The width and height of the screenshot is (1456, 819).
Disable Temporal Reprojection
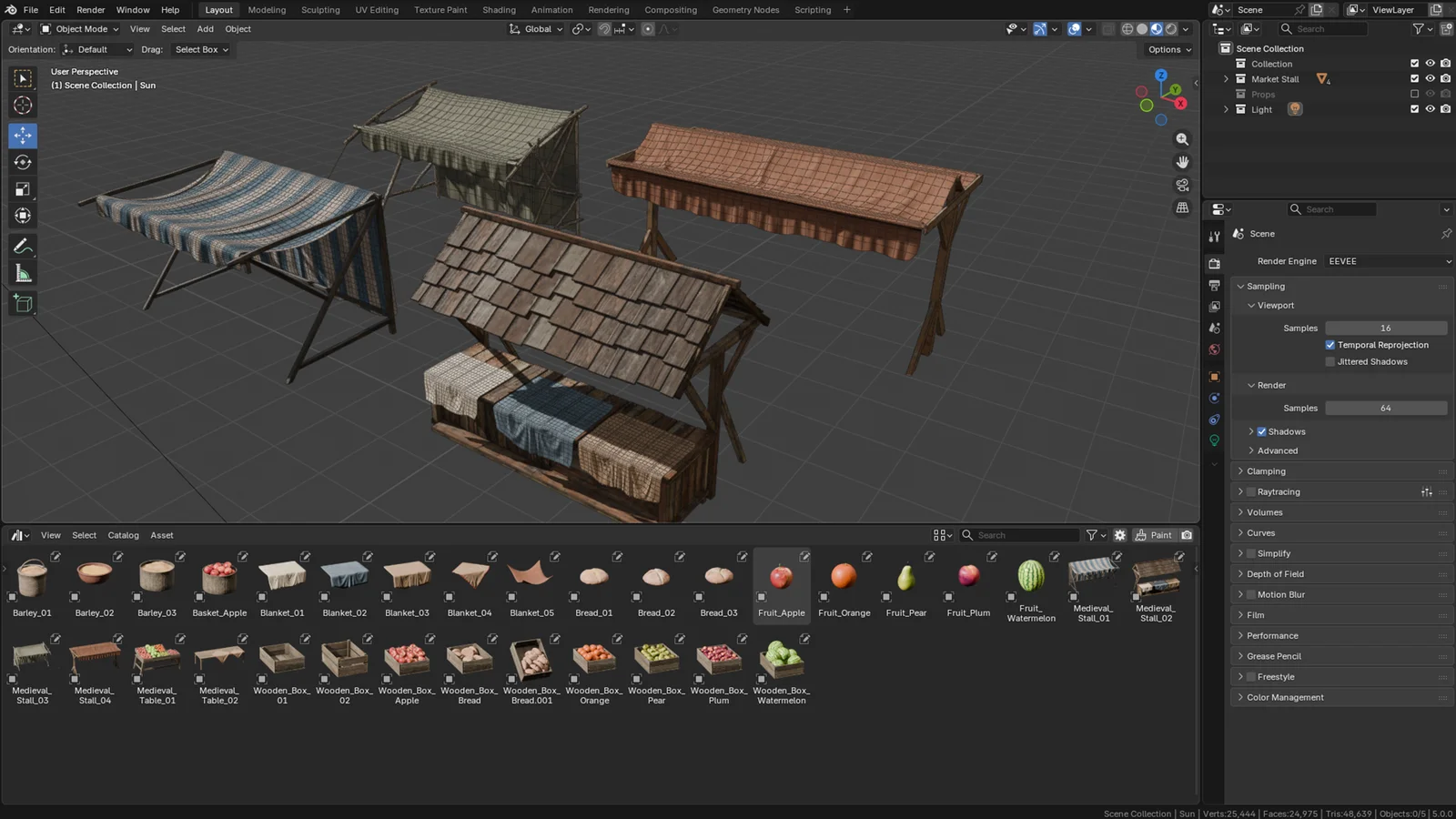(x=1330, y=345)
